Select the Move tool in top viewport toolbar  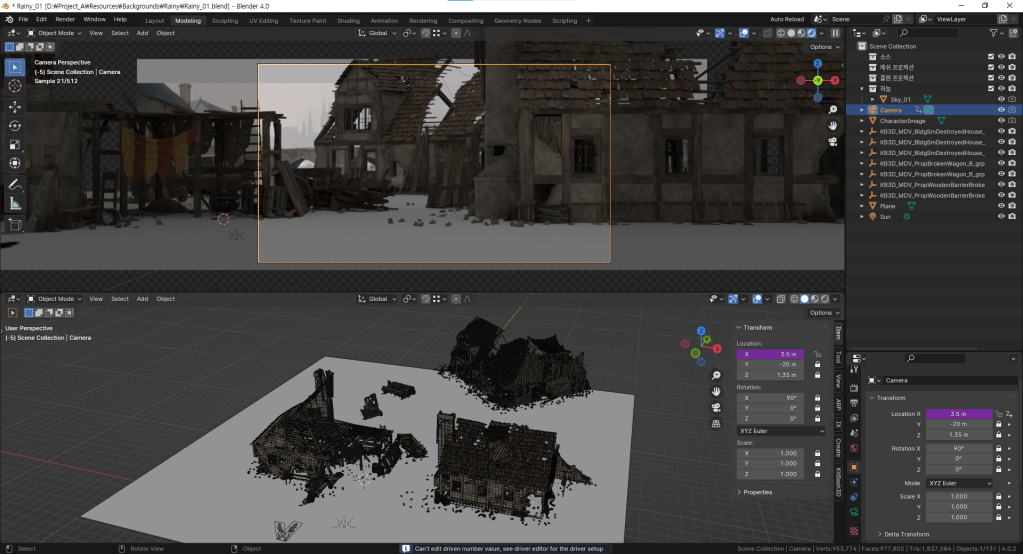[15, 106]
